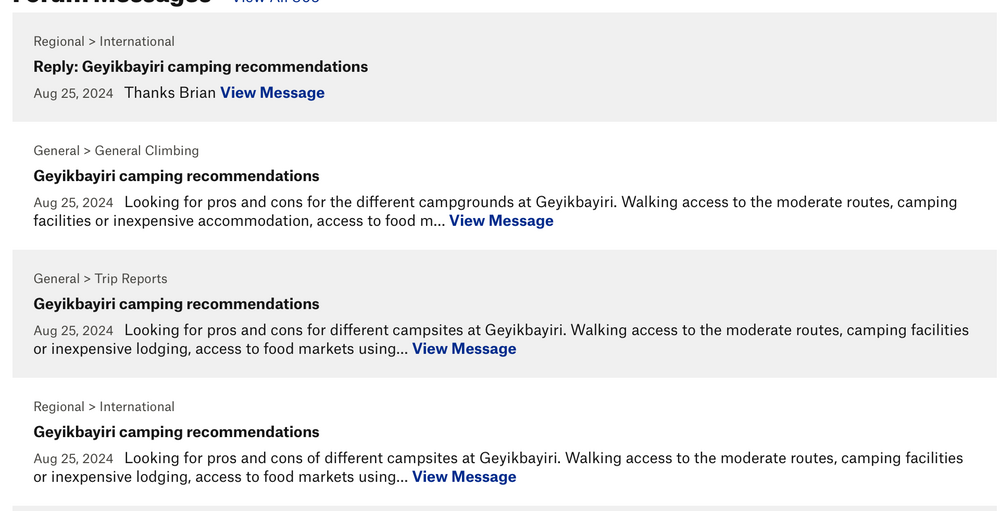
Task: Click Regional > International above the Reply title
Action: point(104,41)
